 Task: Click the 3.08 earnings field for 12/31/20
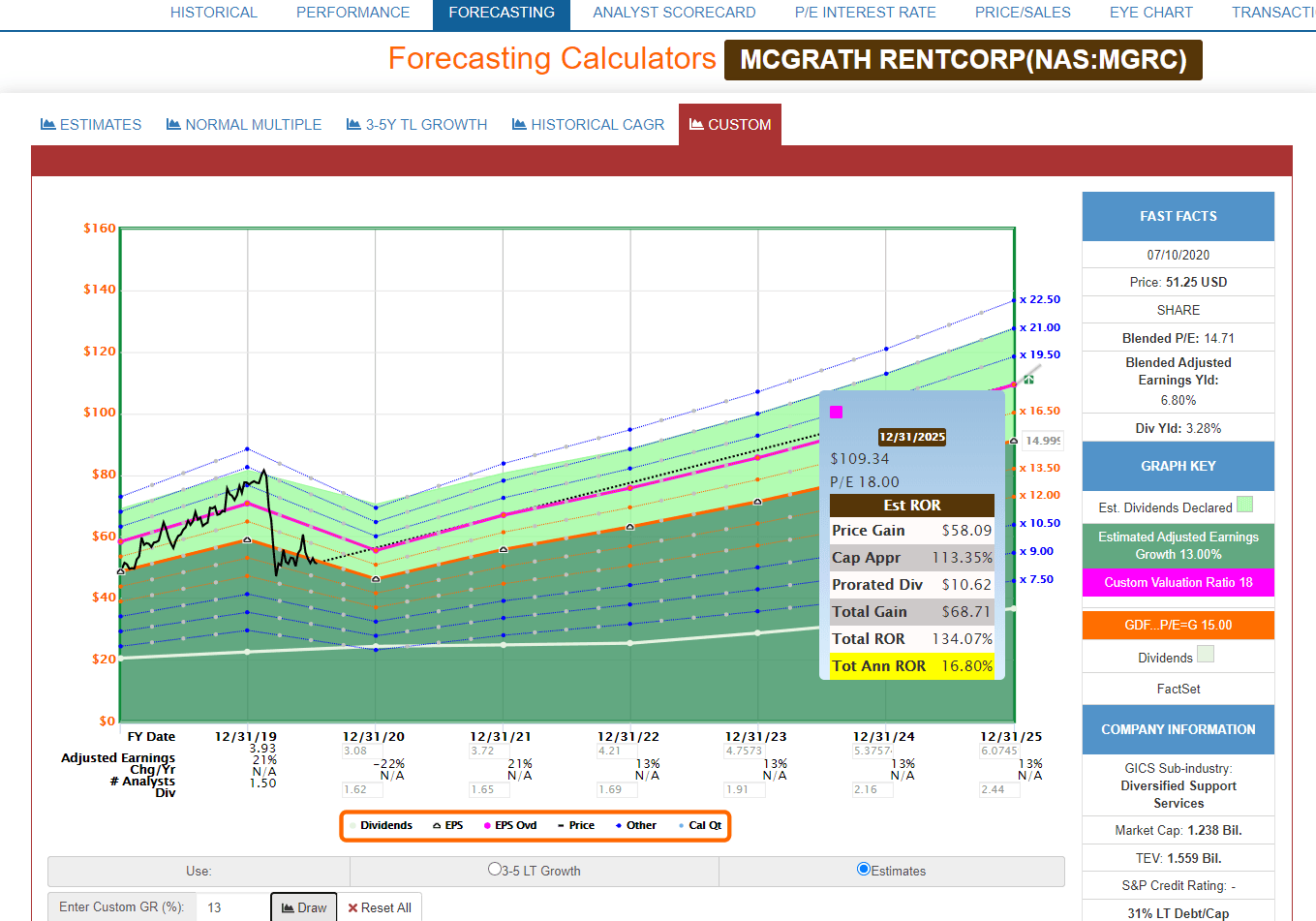click(x=360, y=751)
